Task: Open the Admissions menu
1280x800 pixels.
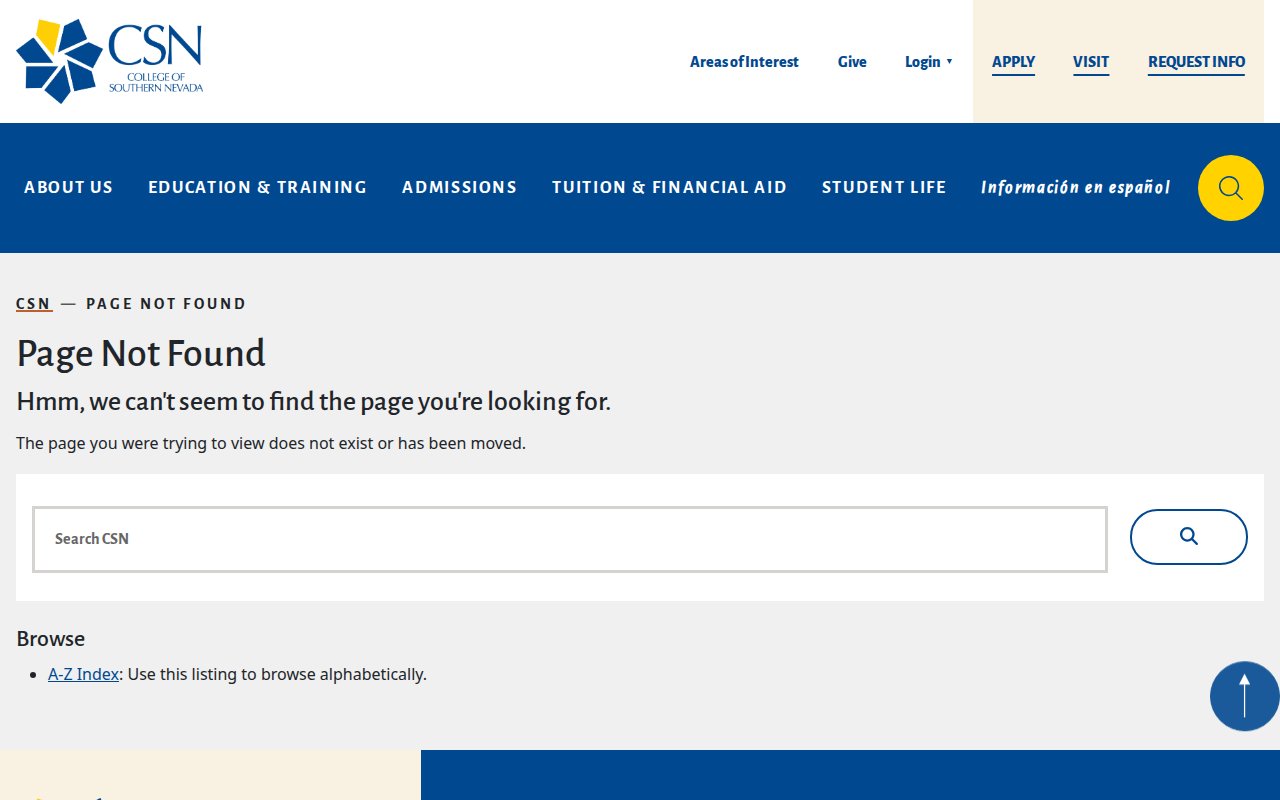Action: coord(459,187)
